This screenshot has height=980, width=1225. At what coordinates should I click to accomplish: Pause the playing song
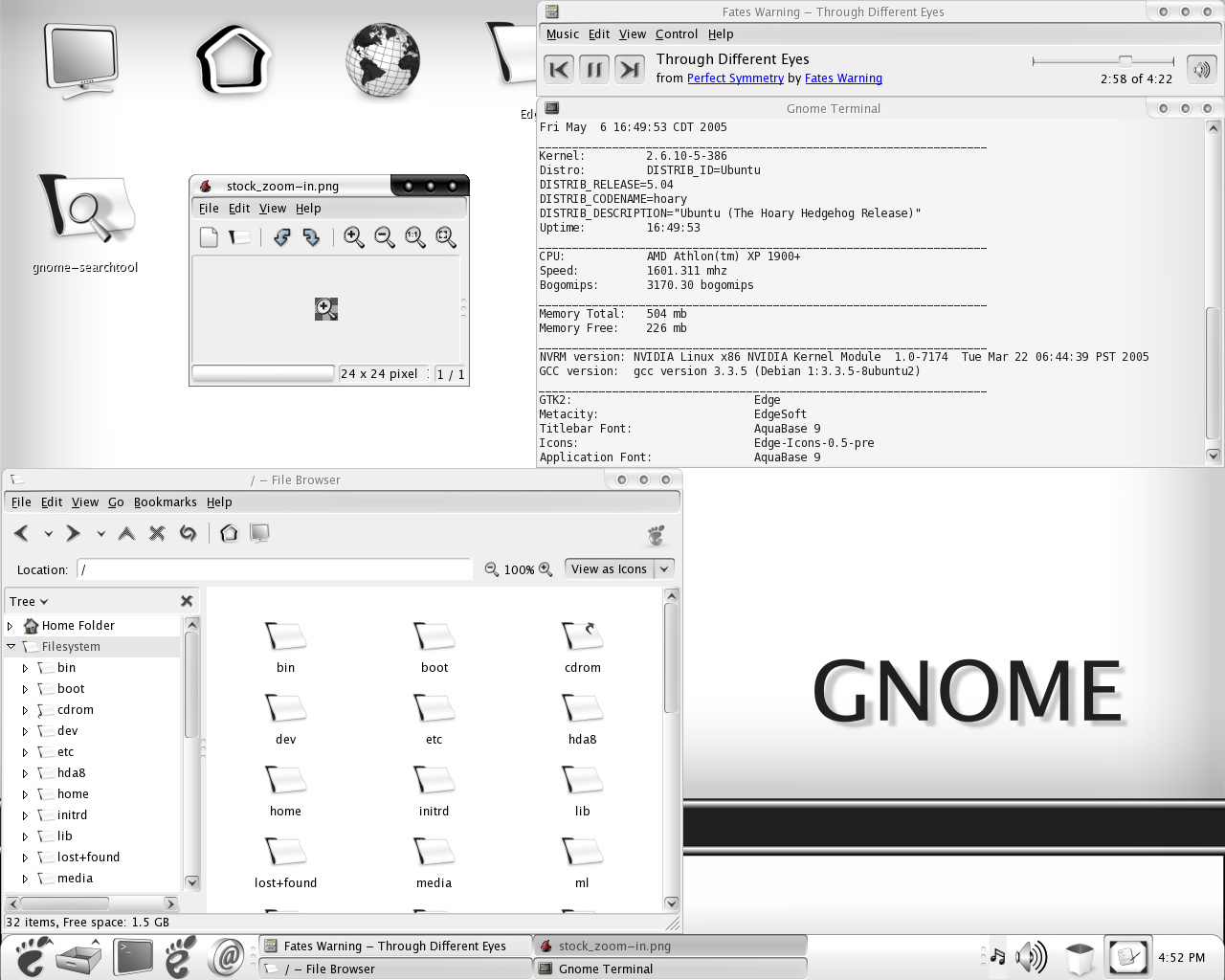pyautogui.click(x=594, y=70)
